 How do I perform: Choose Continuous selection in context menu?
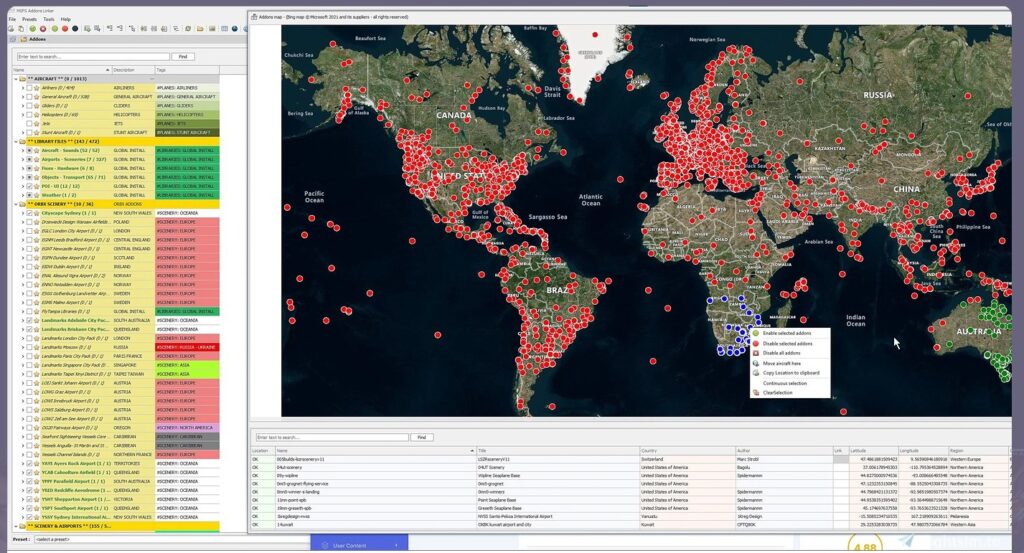784,383
